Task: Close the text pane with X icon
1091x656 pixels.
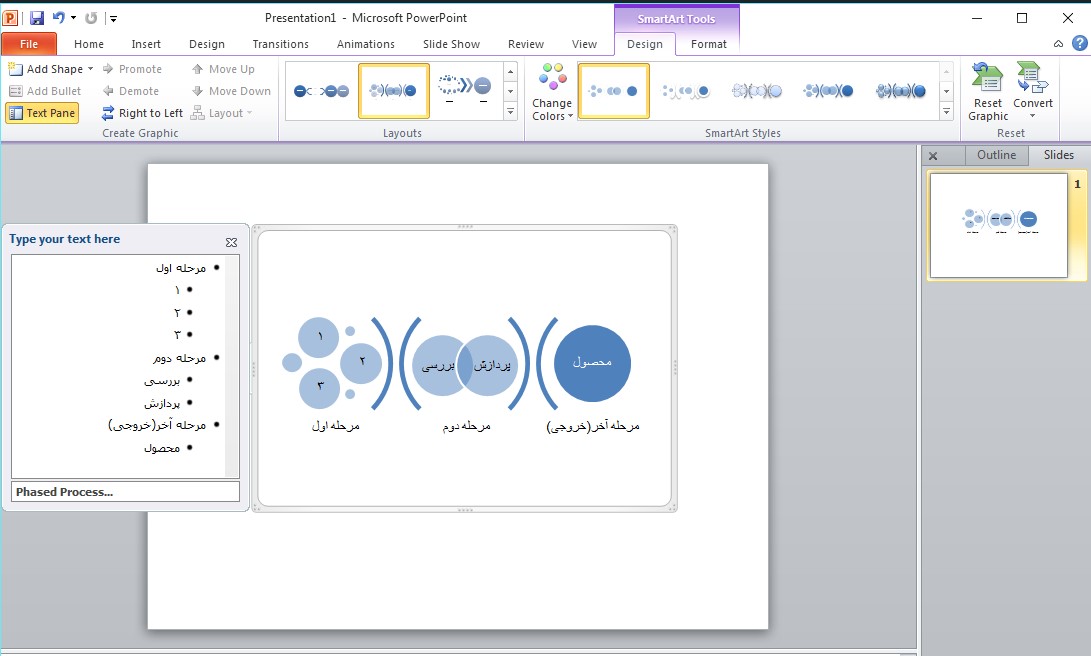Action: [231, 242]
